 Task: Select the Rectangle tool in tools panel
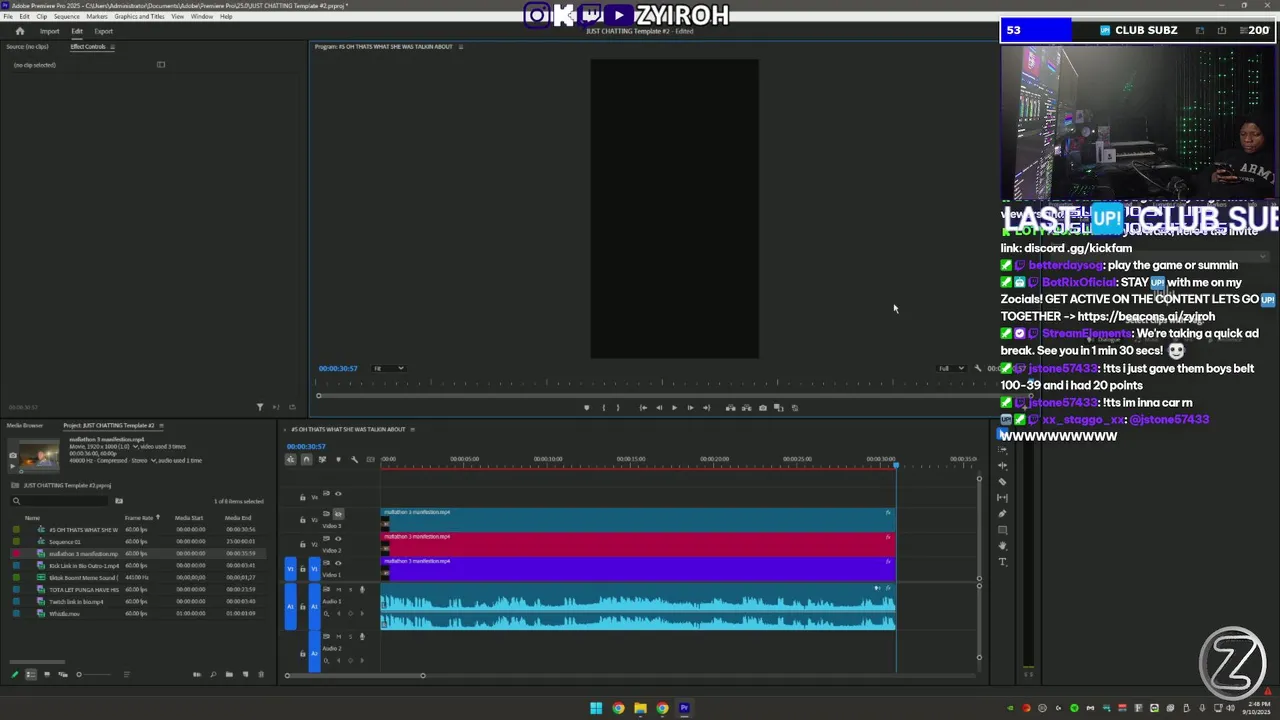click(x=1003, y=529)
